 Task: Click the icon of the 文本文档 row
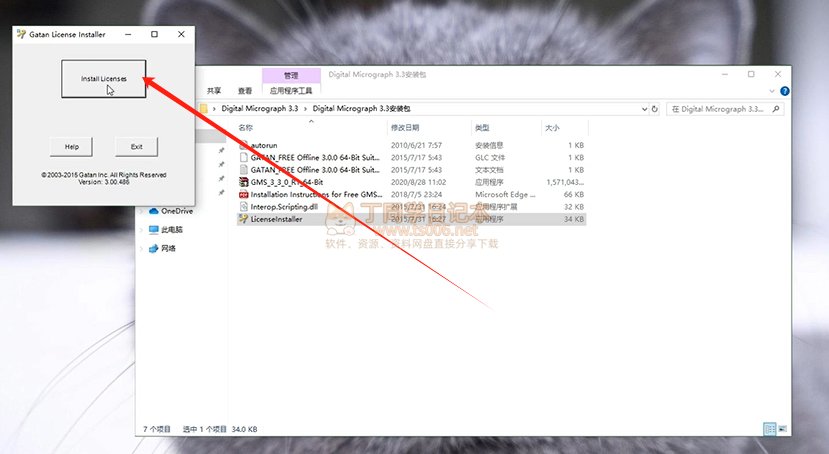coord(243,170)
